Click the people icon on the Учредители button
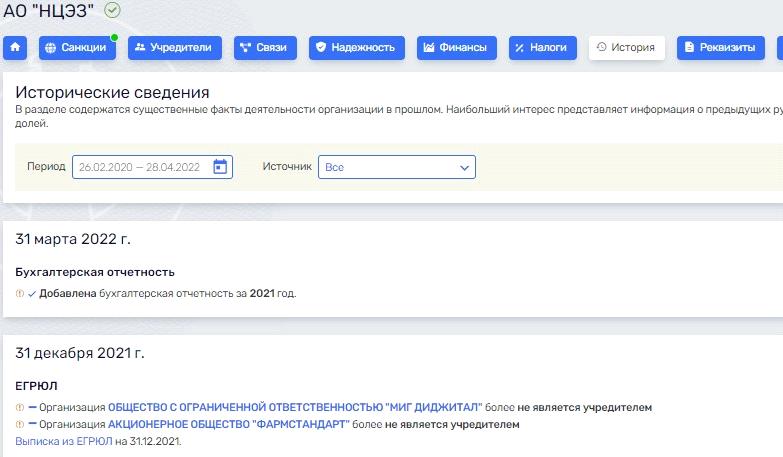 tap(140, 47)
